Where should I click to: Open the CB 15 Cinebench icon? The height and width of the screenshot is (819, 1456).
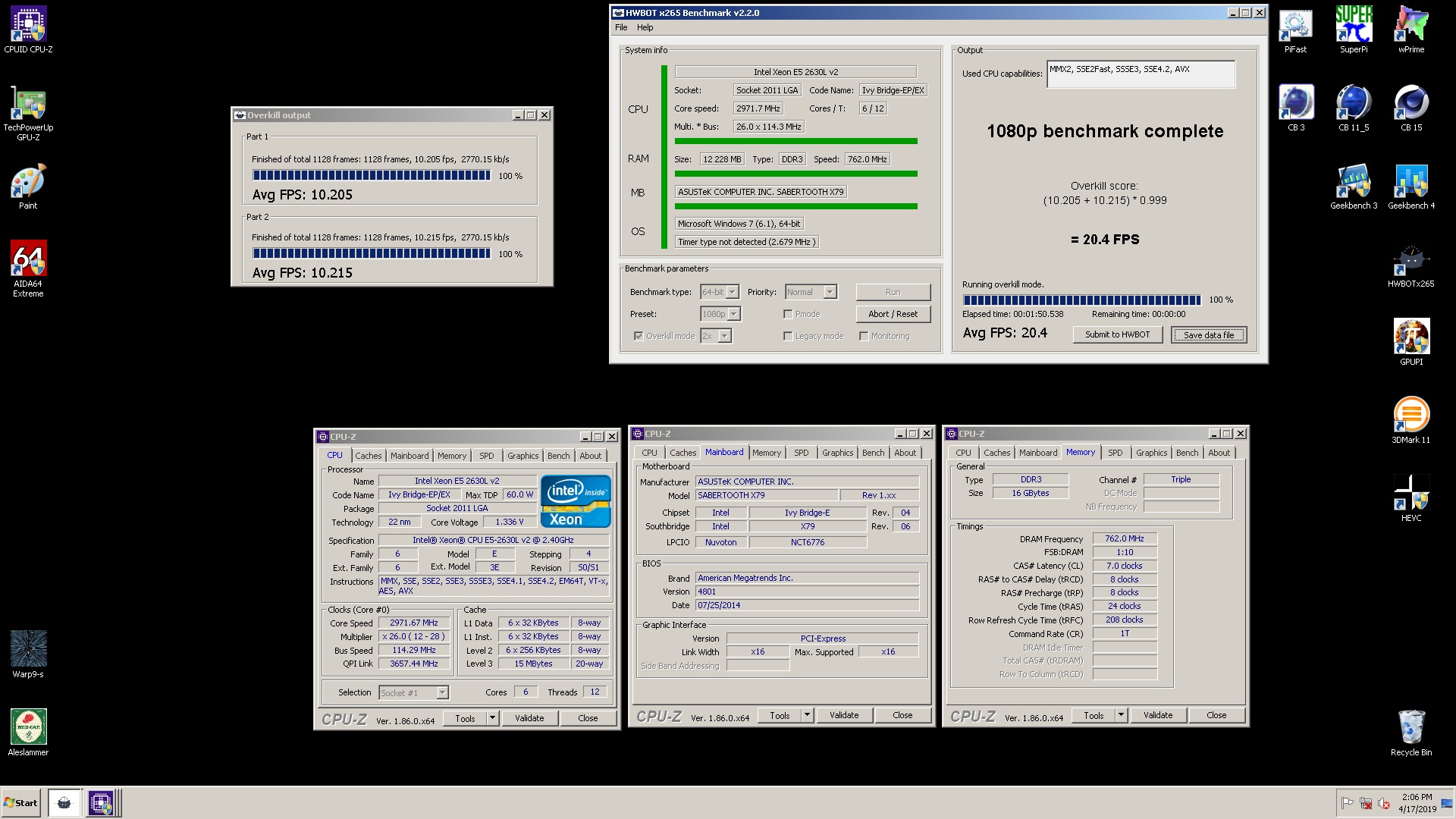[x=1411, y=108]
